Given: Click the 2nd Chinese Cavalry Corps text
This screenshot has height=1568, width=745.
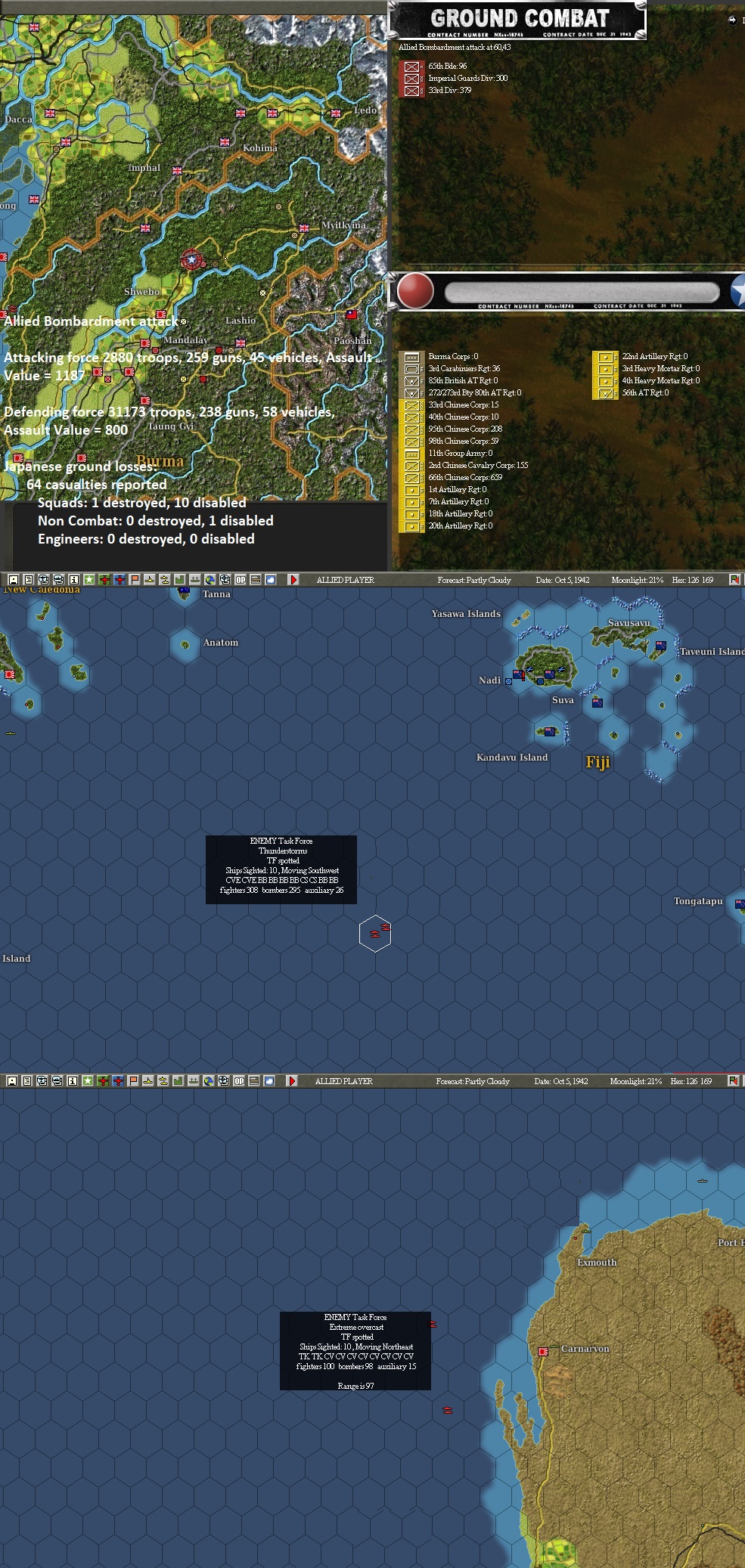Looking at the screenshot, I should [x=478, y=466].
